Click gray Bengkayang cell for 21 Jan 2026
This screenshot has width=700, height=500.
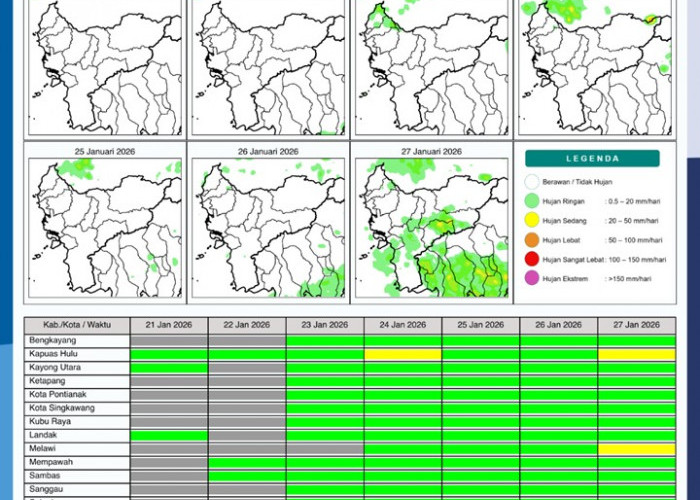(169, 340)
